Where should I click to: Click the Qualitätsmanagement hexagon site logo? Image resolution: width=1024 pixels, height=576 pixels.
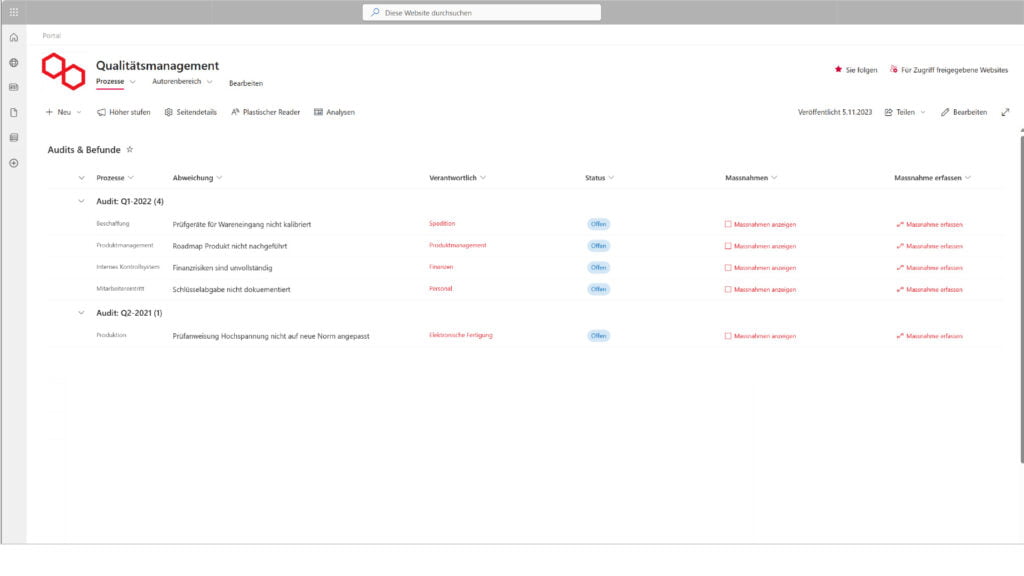point(63,71)
